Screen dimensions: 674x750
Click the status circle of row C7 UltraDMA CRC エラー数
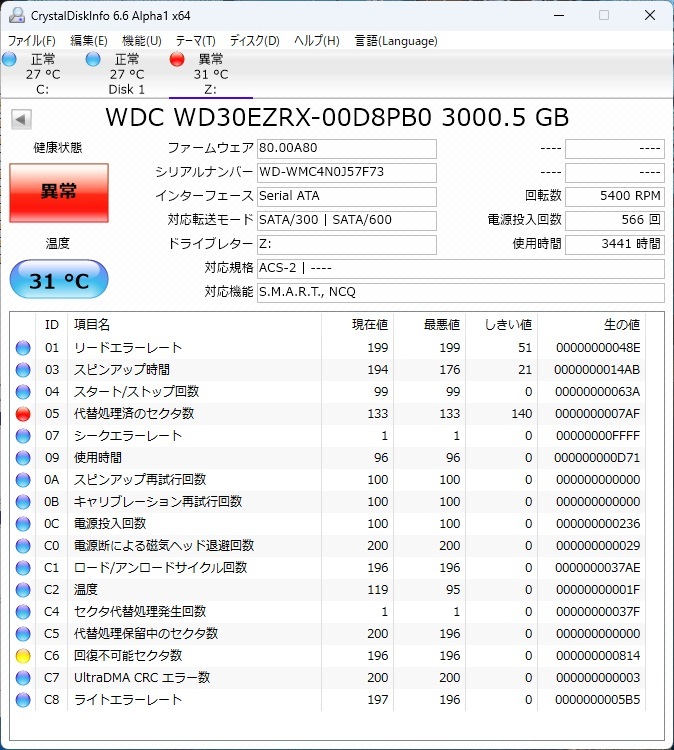(x=23, y=678)
